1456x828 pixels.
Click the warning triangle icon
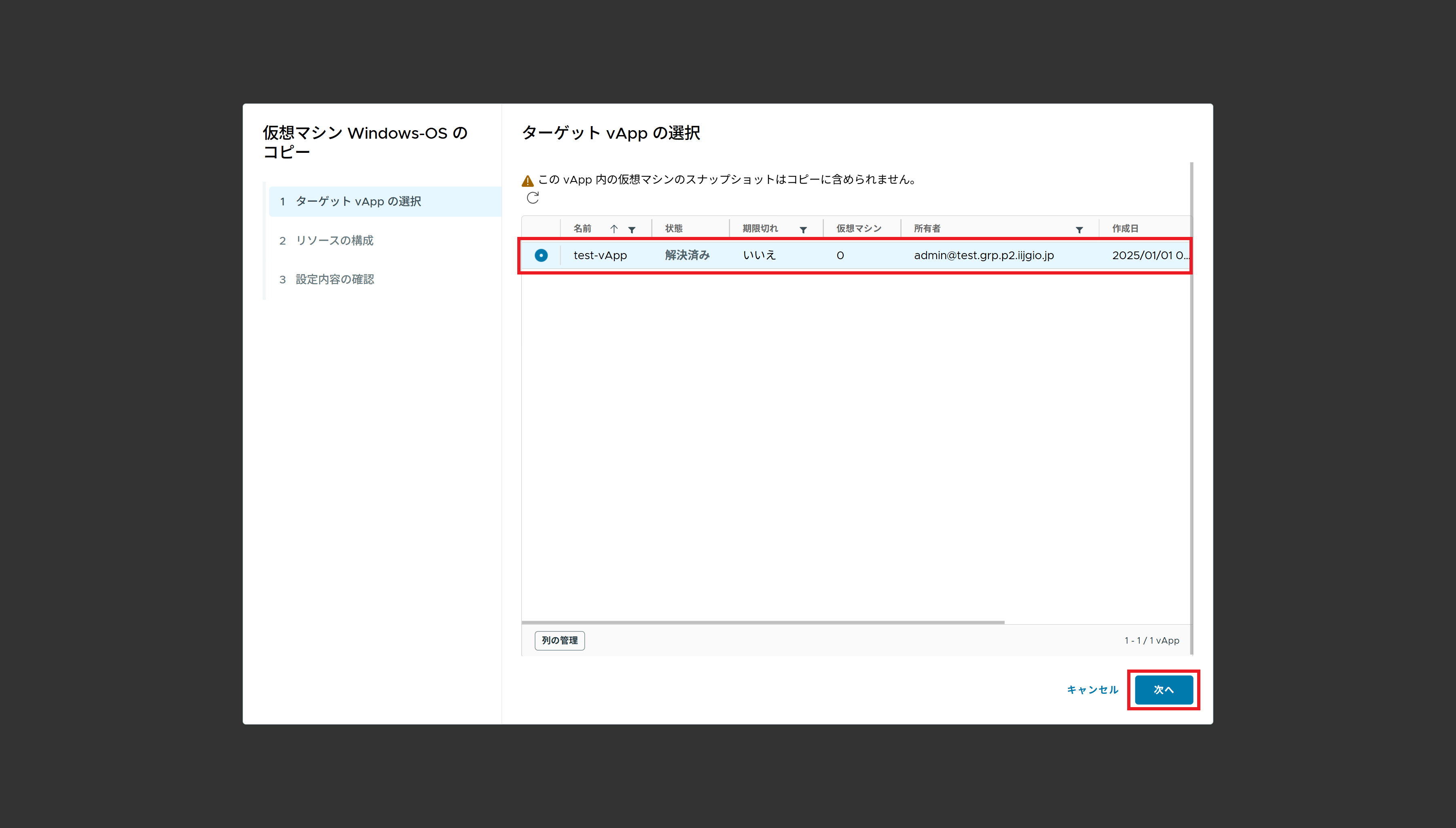527,181
